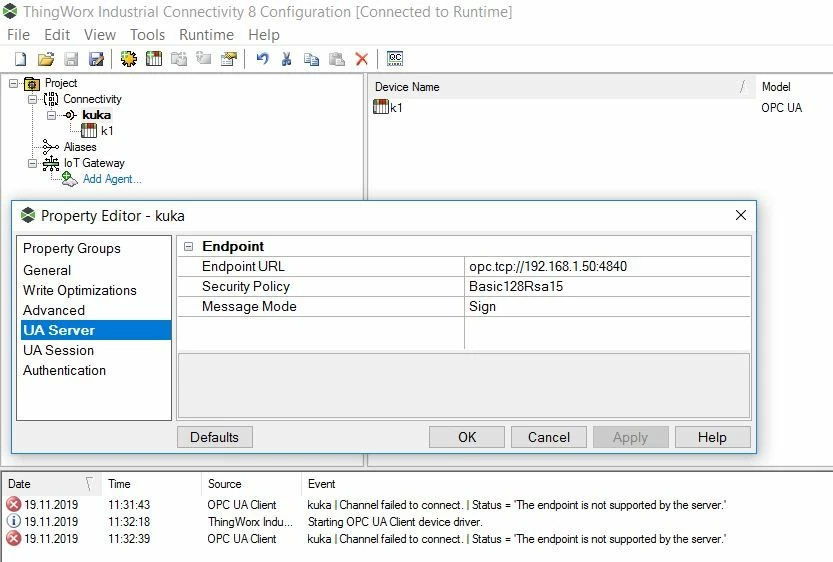Click the grayed-out New Tag Group icon
Image resolution: width=833 pixels, height=562 pixels.
point(179,58)
